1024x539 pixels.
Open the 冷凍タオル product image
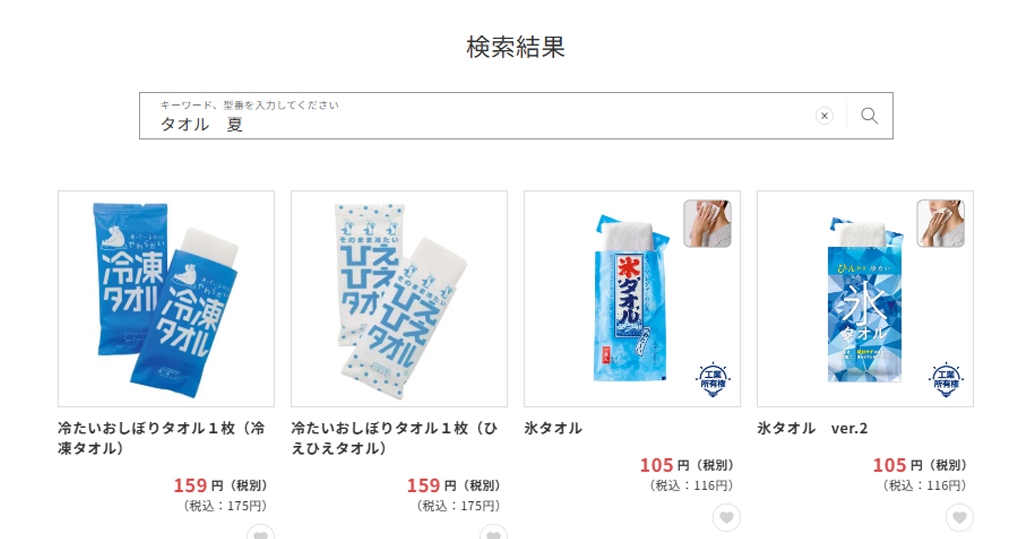point(166,299)
